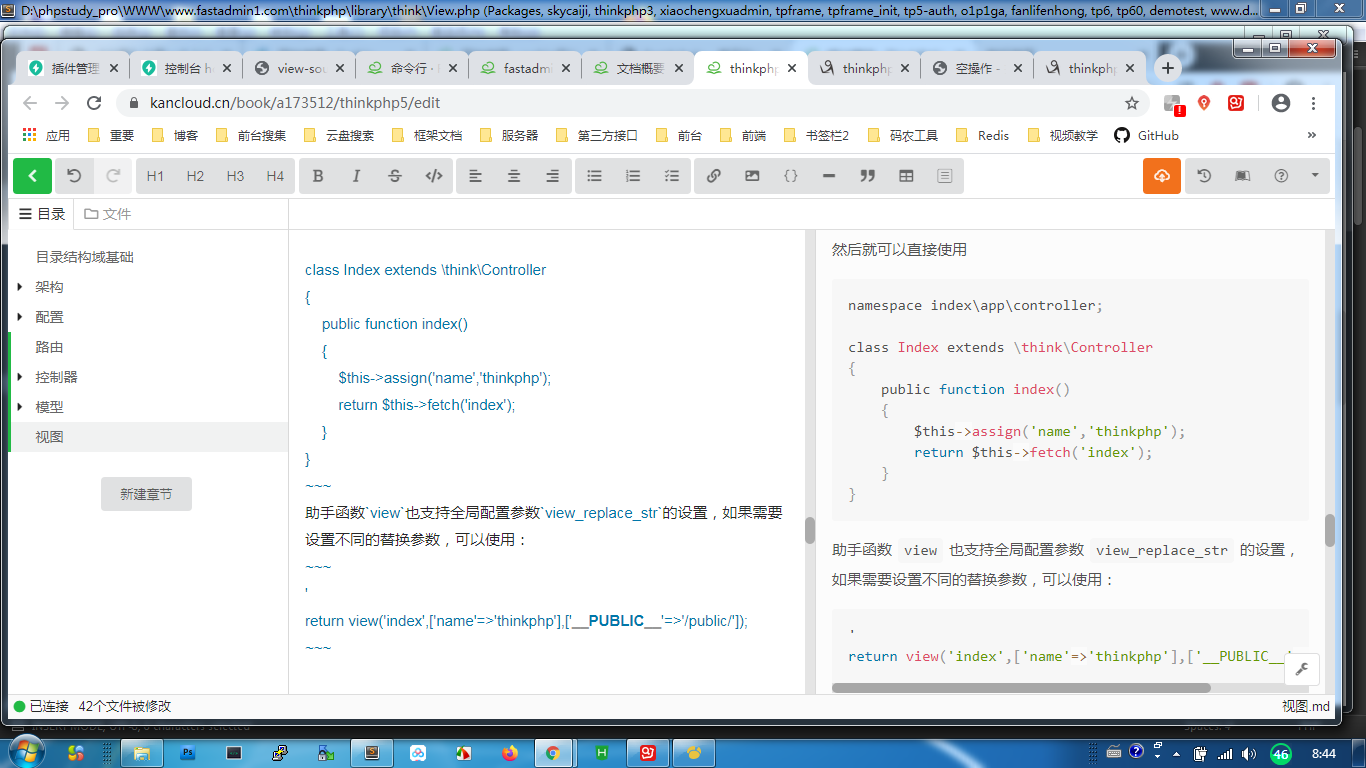Click the preview horizontal scrollbar
1366x768 pixels.
1021,688
